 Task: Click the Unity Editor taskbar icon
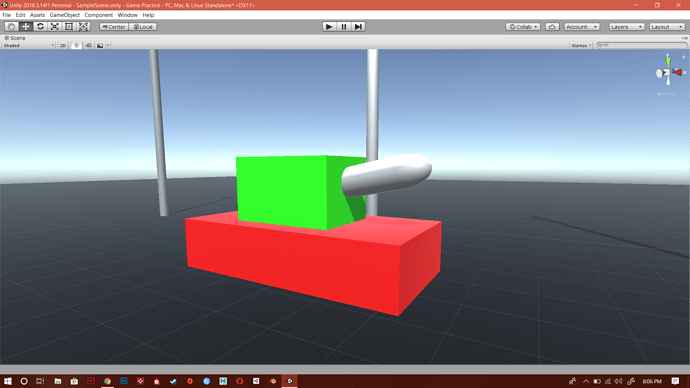coord(290,381)
